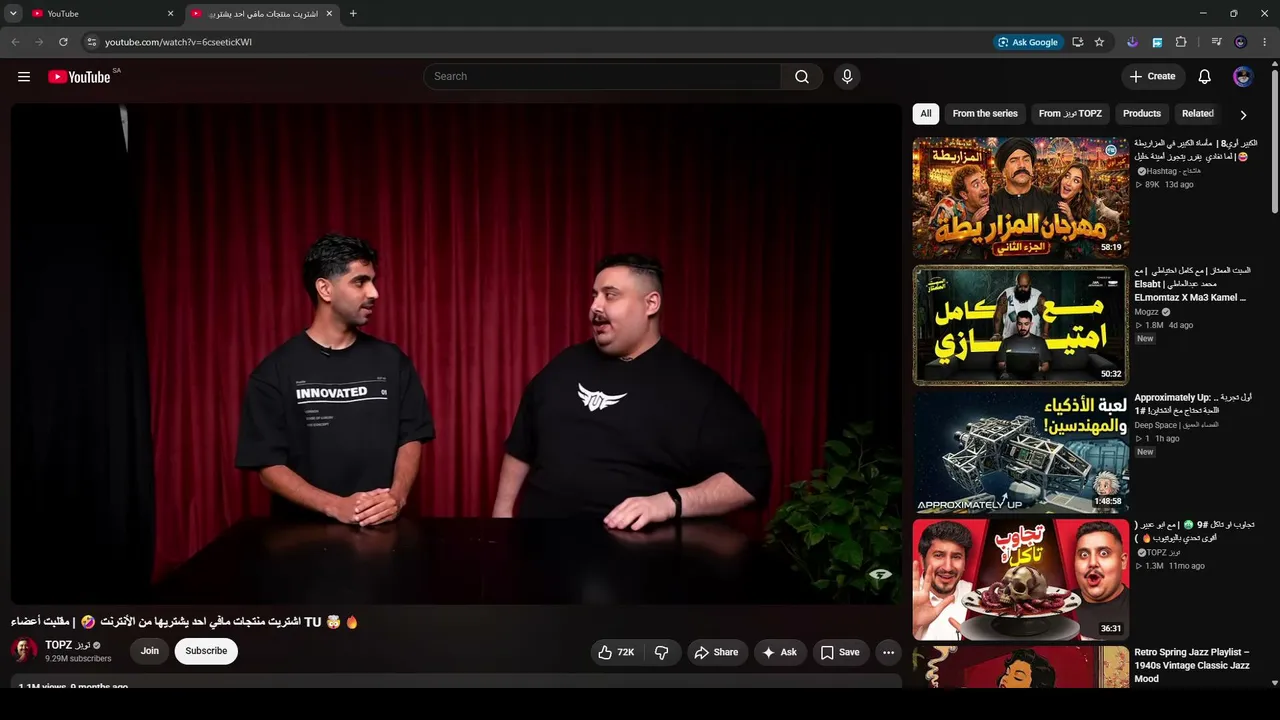Select the Products chip
The width and height of the screenshot is (1280, 720).
click(x=1142, y=114)
